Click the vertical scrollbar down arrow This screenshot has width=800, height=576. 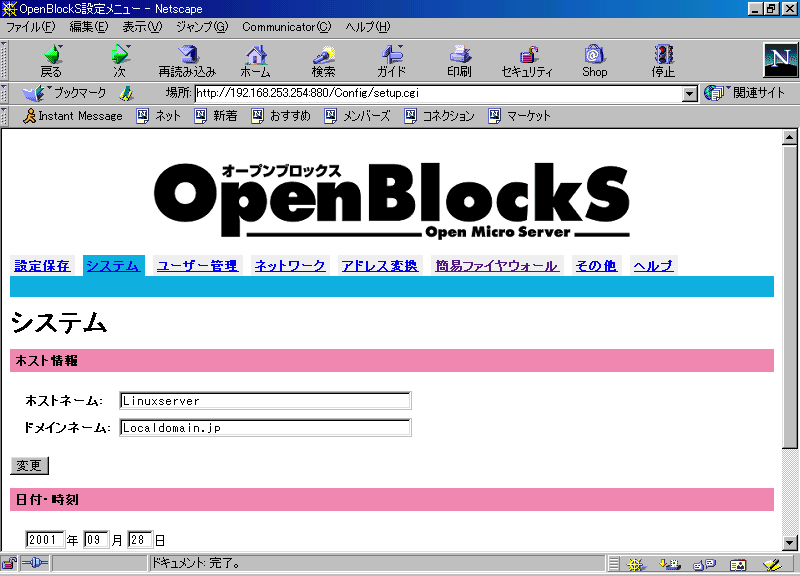790,543
